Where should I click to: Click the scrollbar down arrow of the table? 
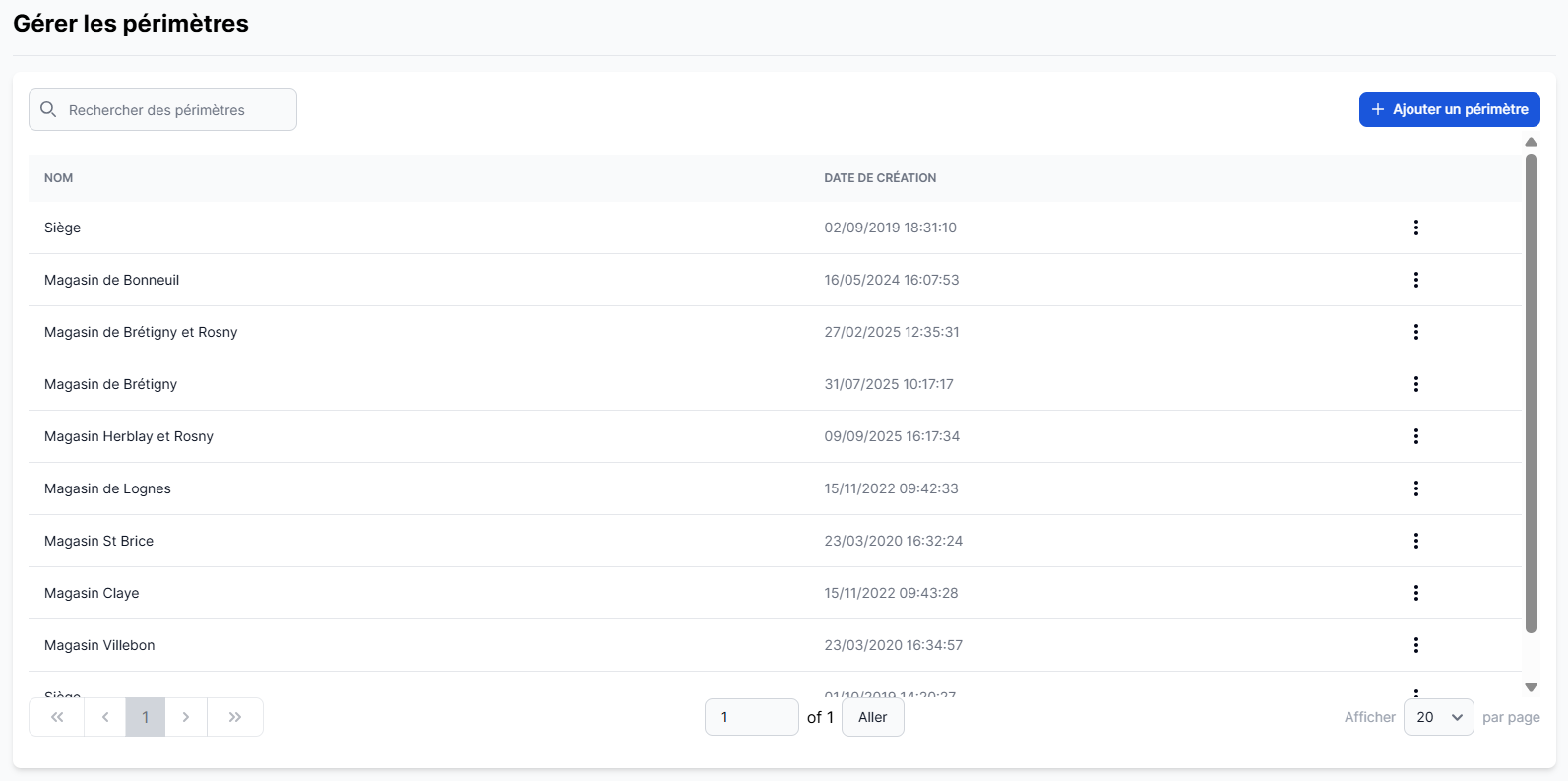(x=1531, y=687)
